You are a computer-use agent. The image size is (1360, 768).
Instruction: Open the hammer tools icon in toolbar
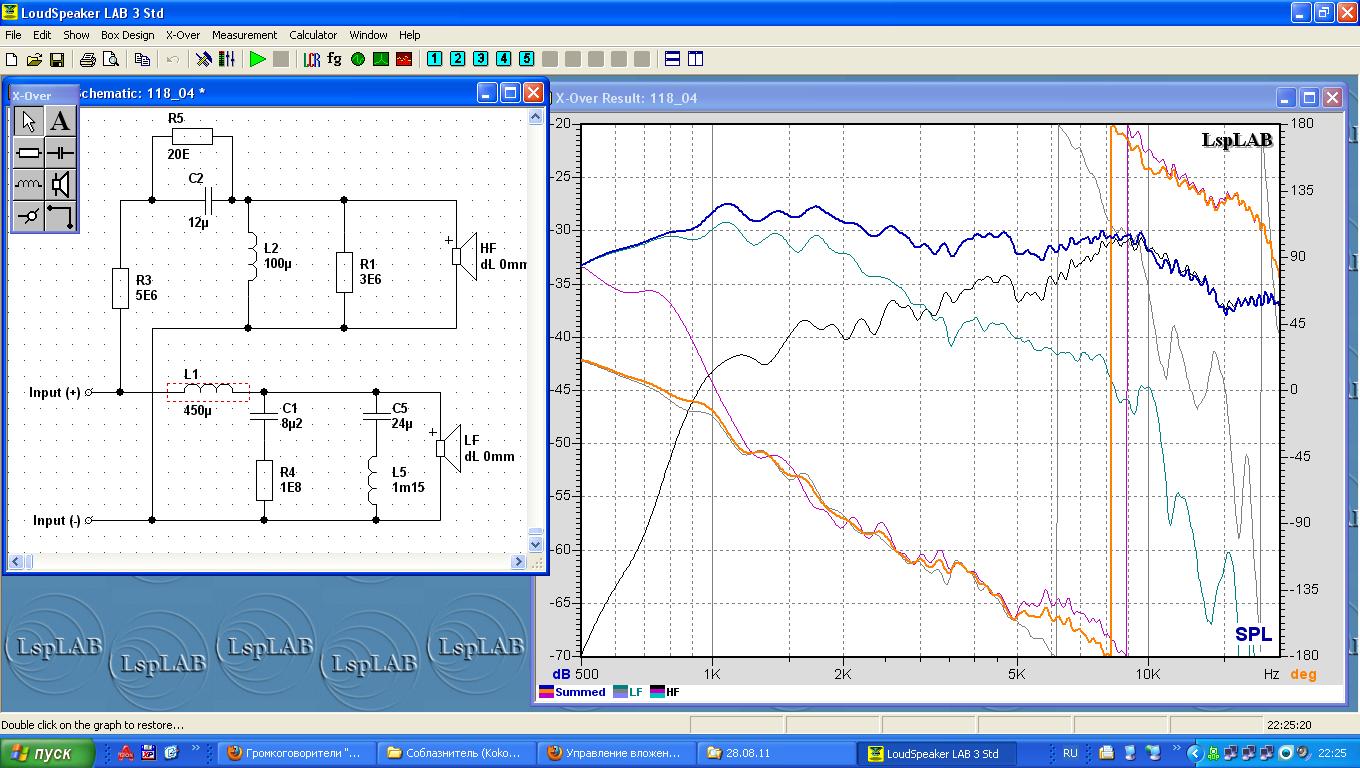pyautogui.click(x=204, y=59)
